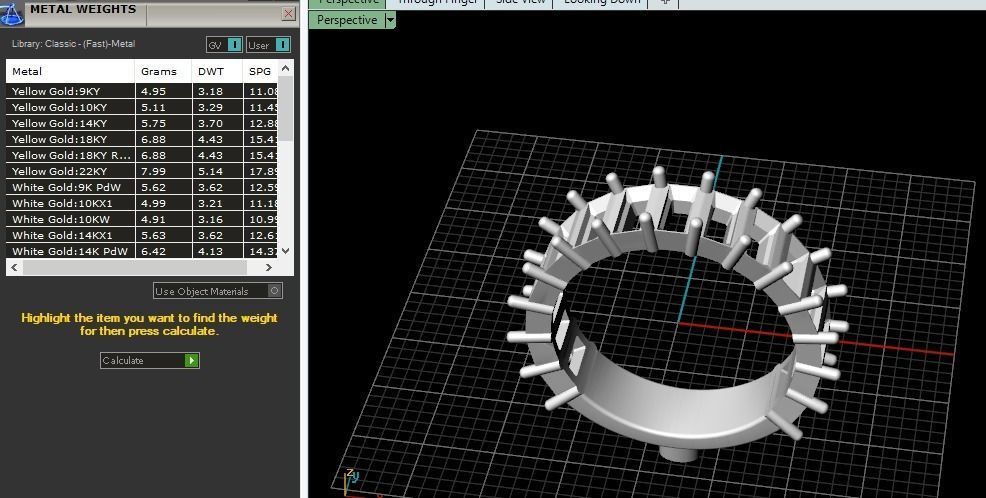The image size is (986, 498).
Task: Click the 5.75 grams cell
Action: point(163,123)
